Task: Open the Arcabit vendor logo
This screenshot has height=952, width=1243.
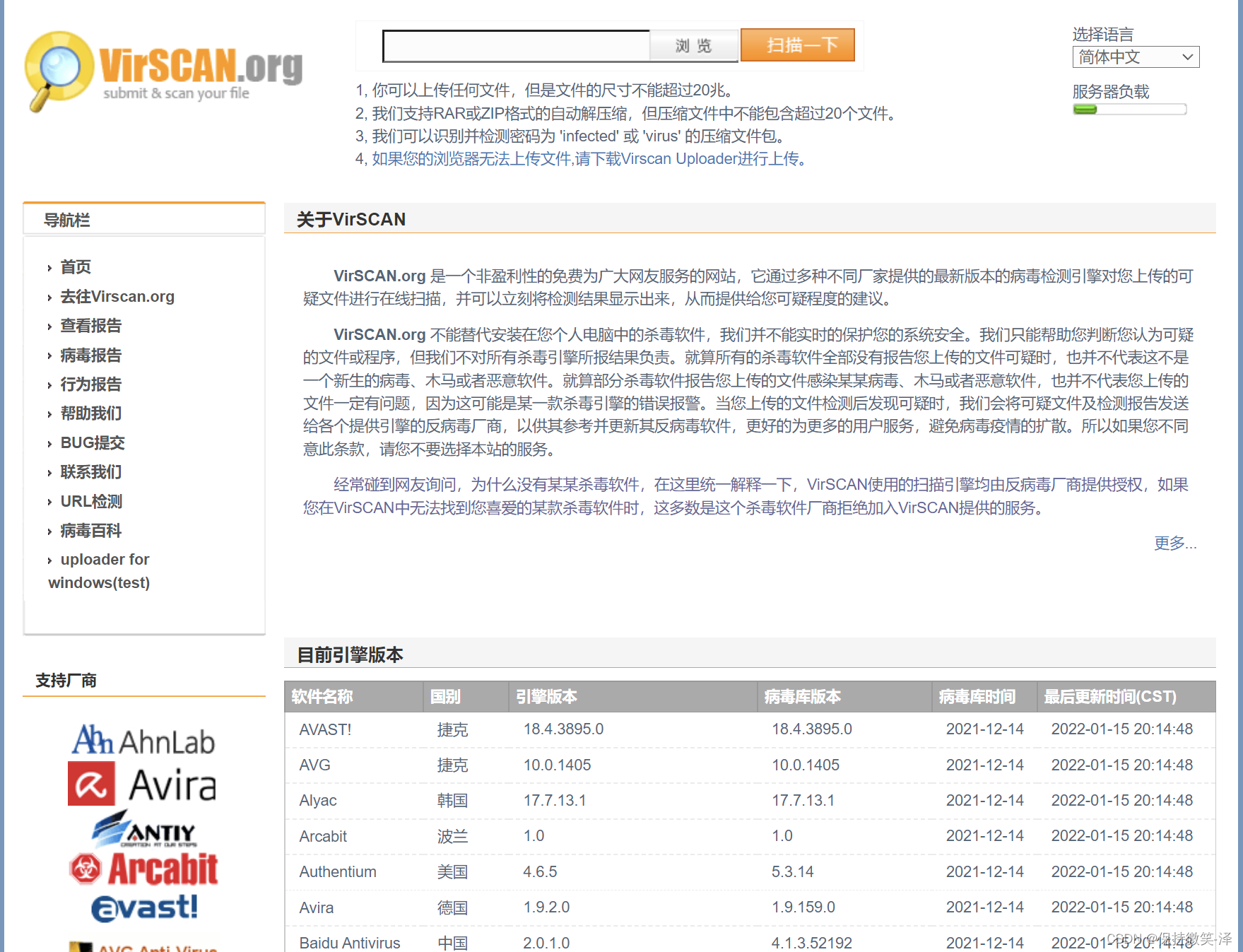Action: [144, 869]
